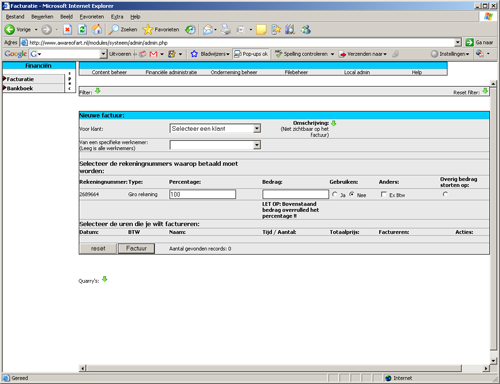Open Financiële administratie tab
500x384 pixels.
tap(171, 72)
